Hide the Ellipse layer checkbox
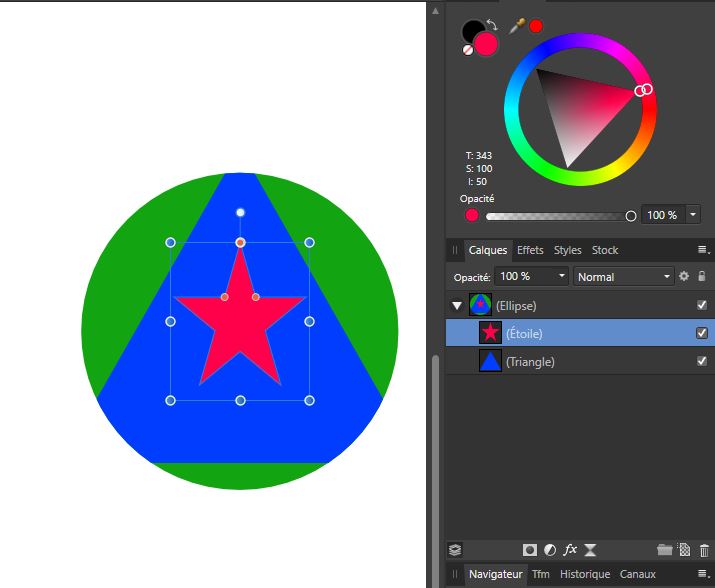This screenshot has height=588, width=715. coord(702,305)
